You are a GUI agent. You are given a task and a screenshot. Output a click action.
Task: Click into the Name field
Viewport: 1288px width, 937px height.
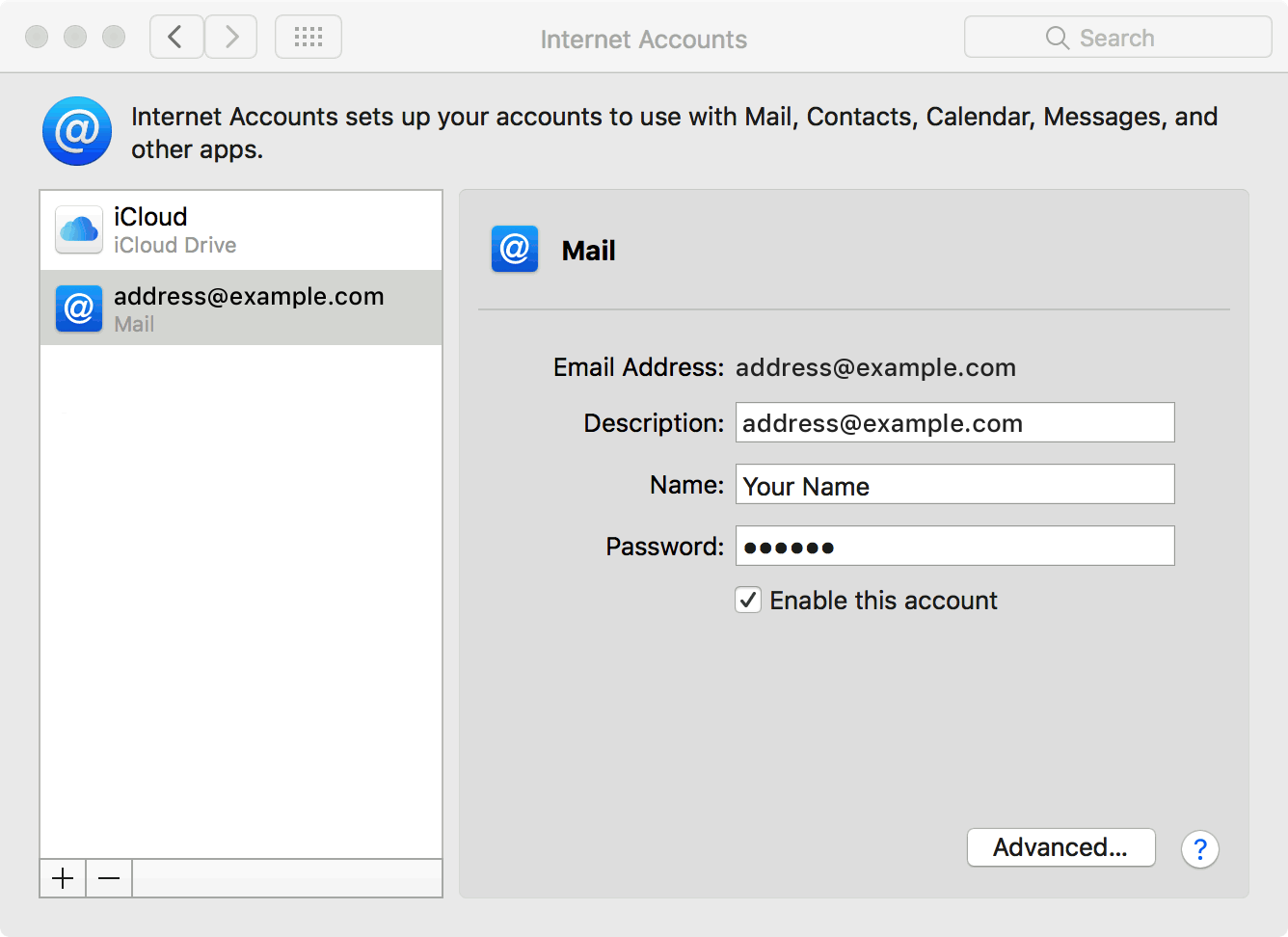(x=954, y=484)
